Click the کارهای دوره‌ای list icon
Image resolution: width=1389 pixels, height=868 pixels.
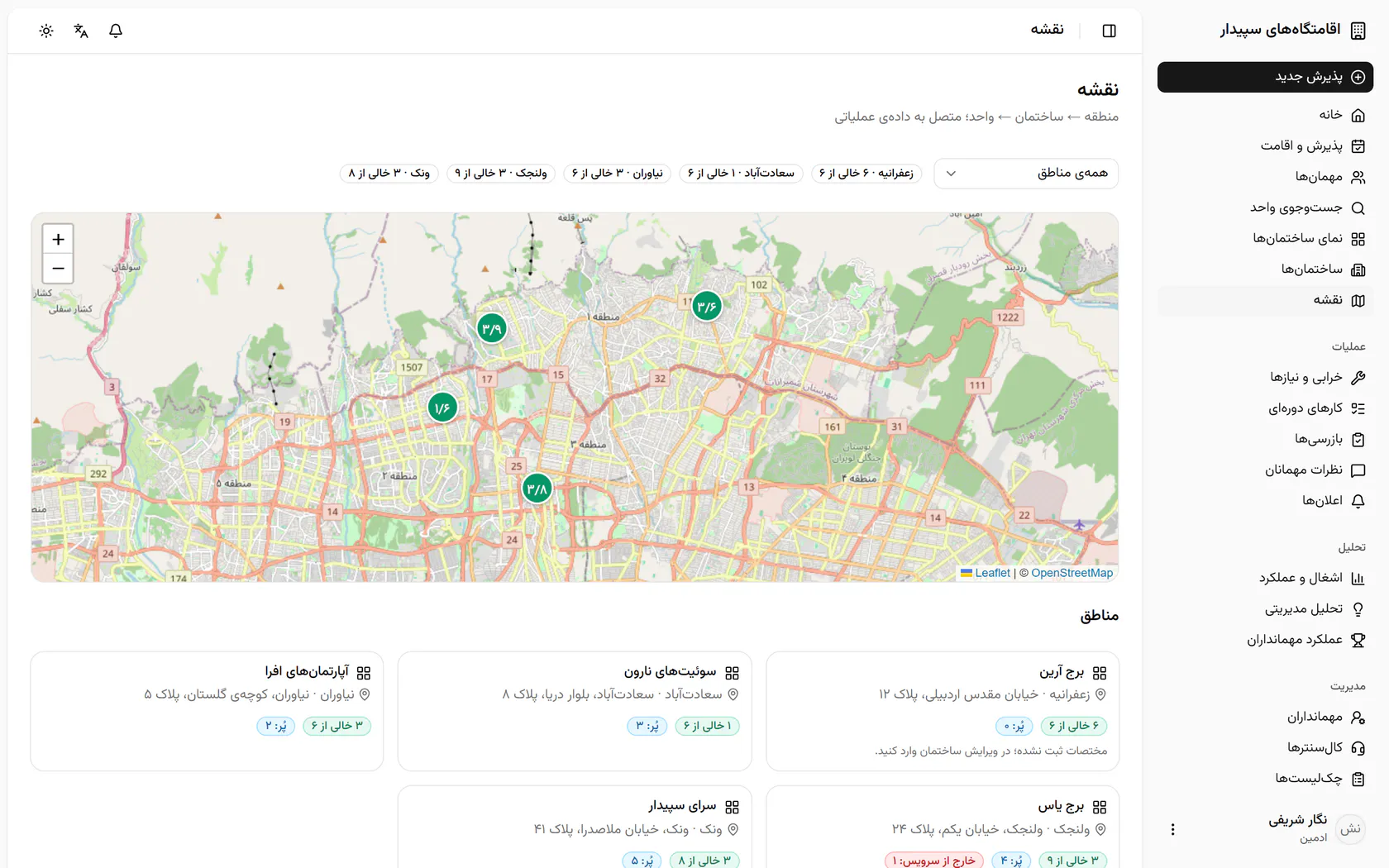pyautogui.click(x=1358, y=408)
